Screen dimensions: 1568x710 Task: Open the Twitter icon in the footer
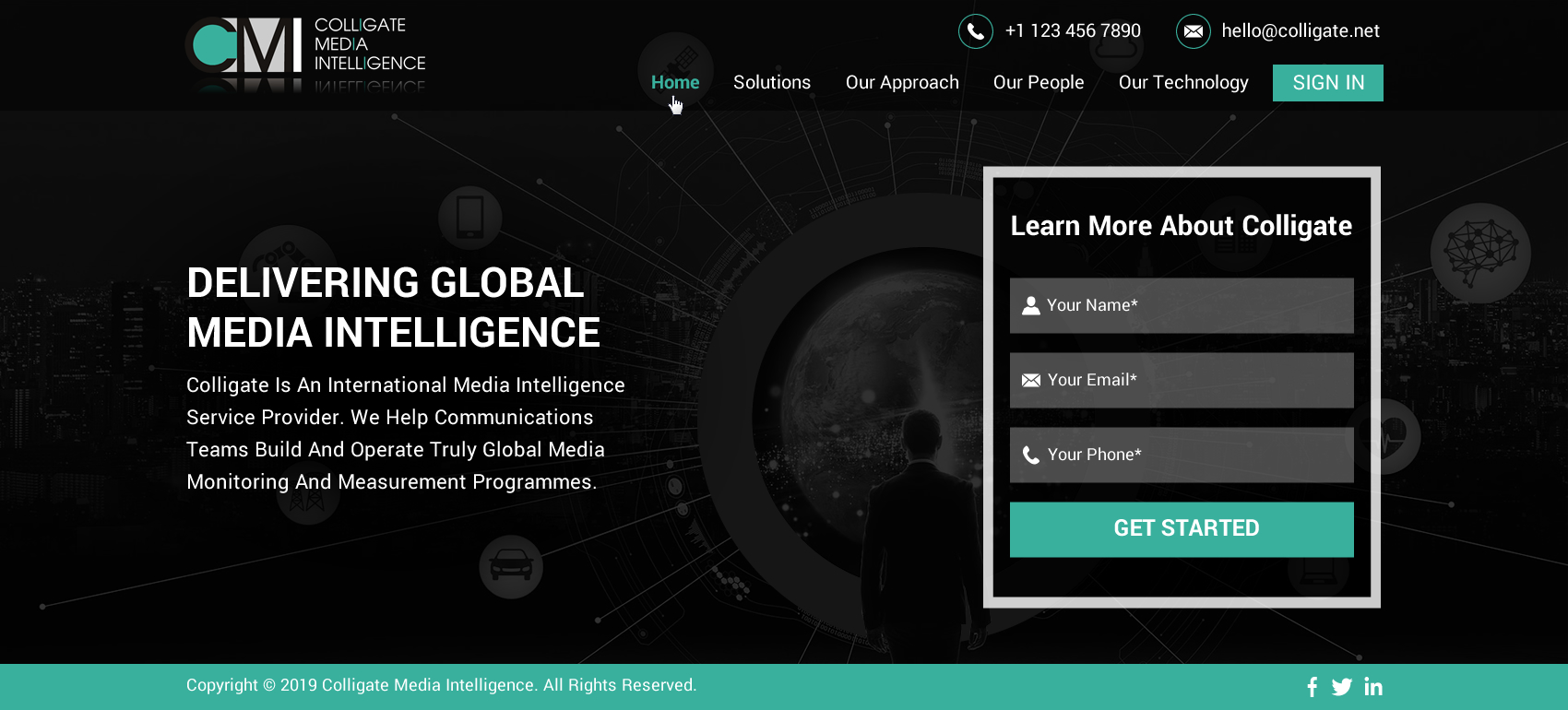click(x=1342, y=687)
